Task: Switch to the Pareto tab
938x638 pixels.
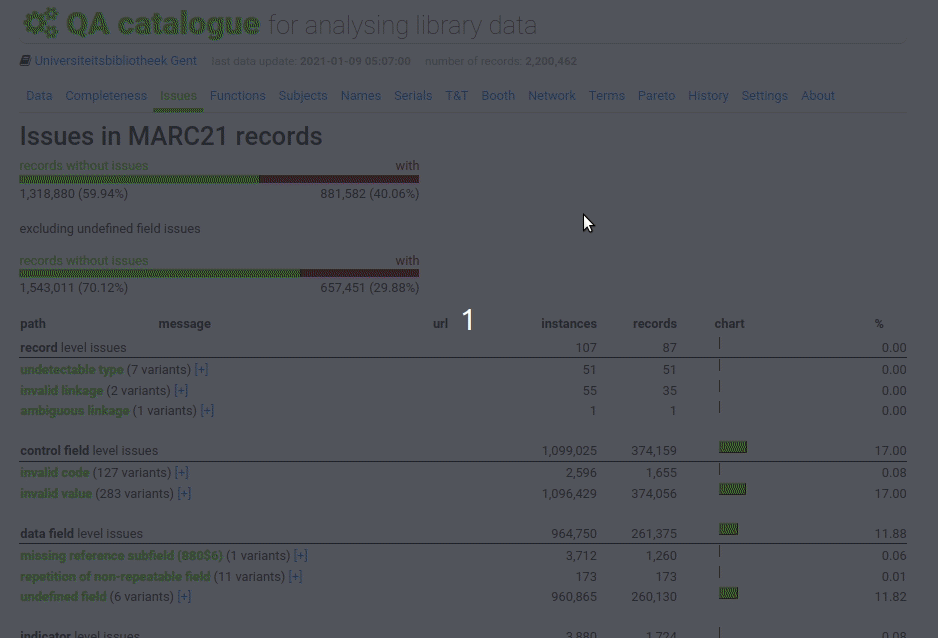Action: click(x=656, y=96)
